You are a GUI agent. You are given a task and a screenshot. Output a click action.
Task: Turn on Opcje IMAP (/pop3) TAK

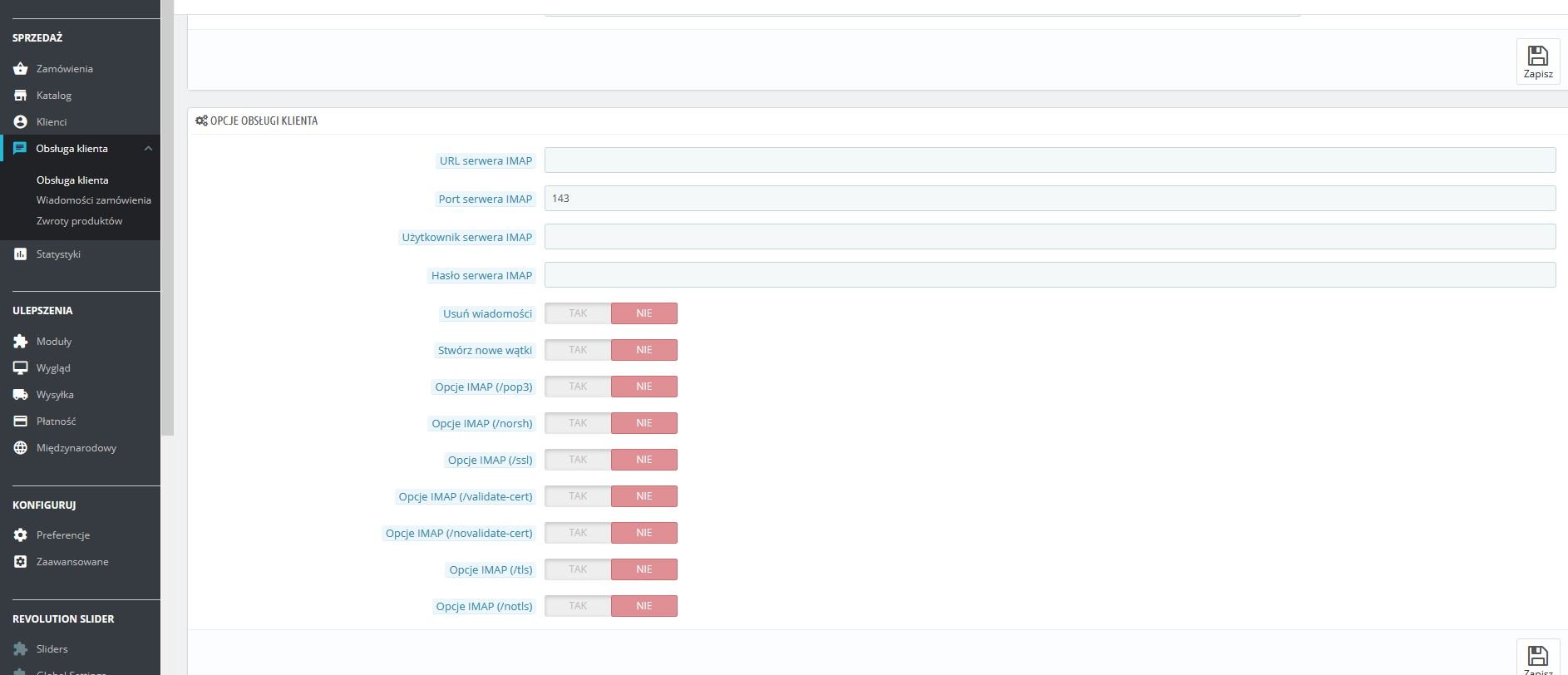coord(578,387)
